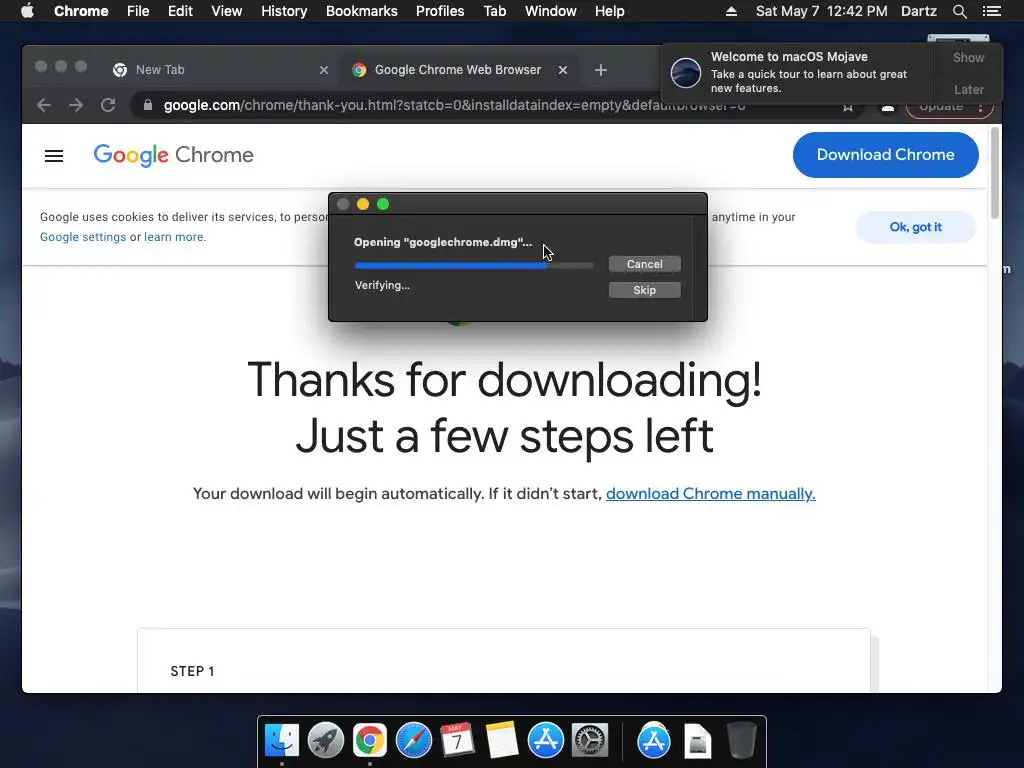Image resolution: width=1024 pixels, height=768 pixels.
Task: Click the Thanks for downloading heading
Action: click(x=504, y=408)
